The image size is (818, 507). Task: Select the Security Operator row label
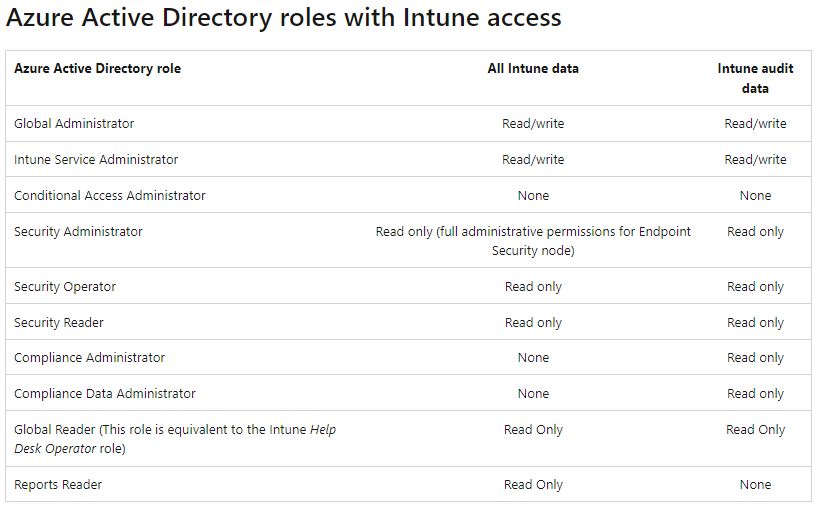click(65, 287)
